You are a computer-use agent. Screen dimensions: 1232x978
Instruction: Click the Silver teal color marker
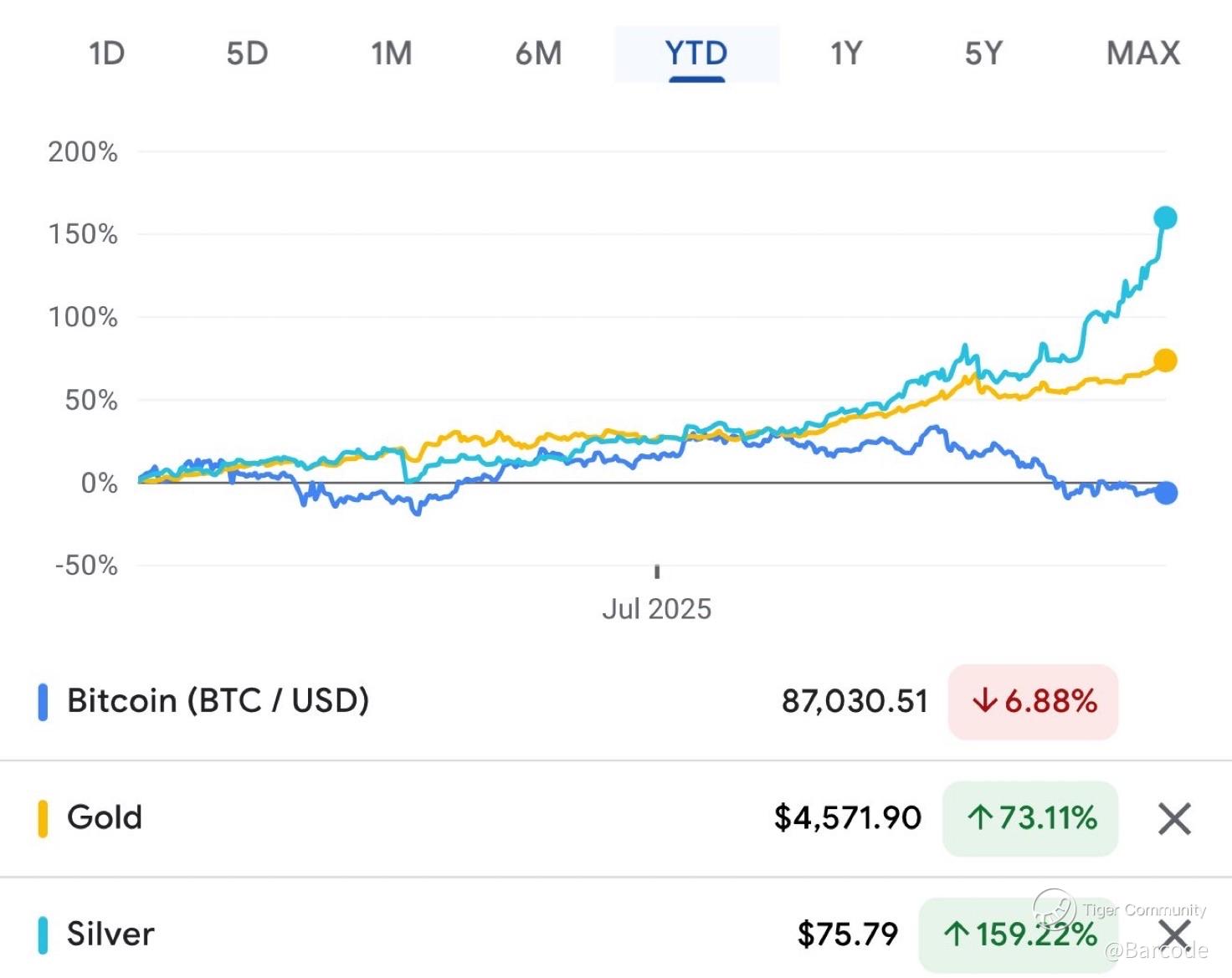(x=43, y=934)
